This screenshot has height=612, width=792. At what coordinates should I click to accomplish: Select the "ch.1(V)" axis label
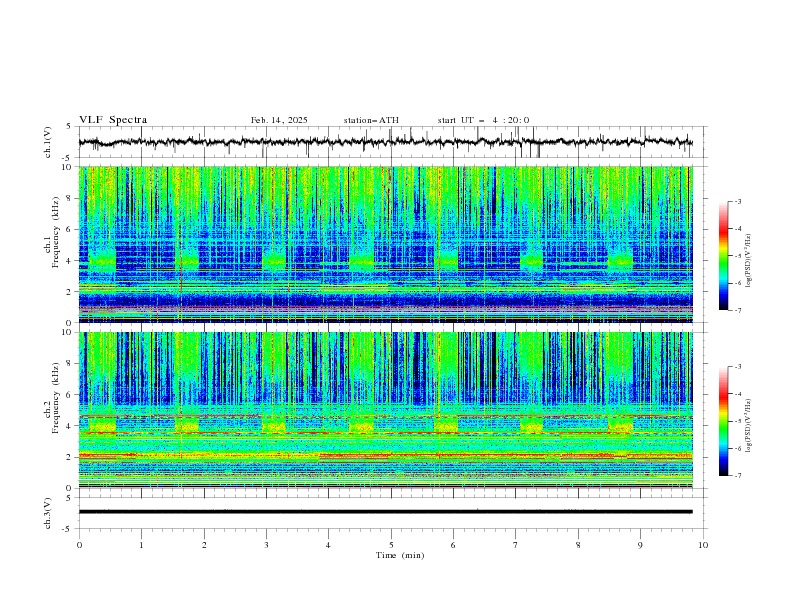coord(48,142)
